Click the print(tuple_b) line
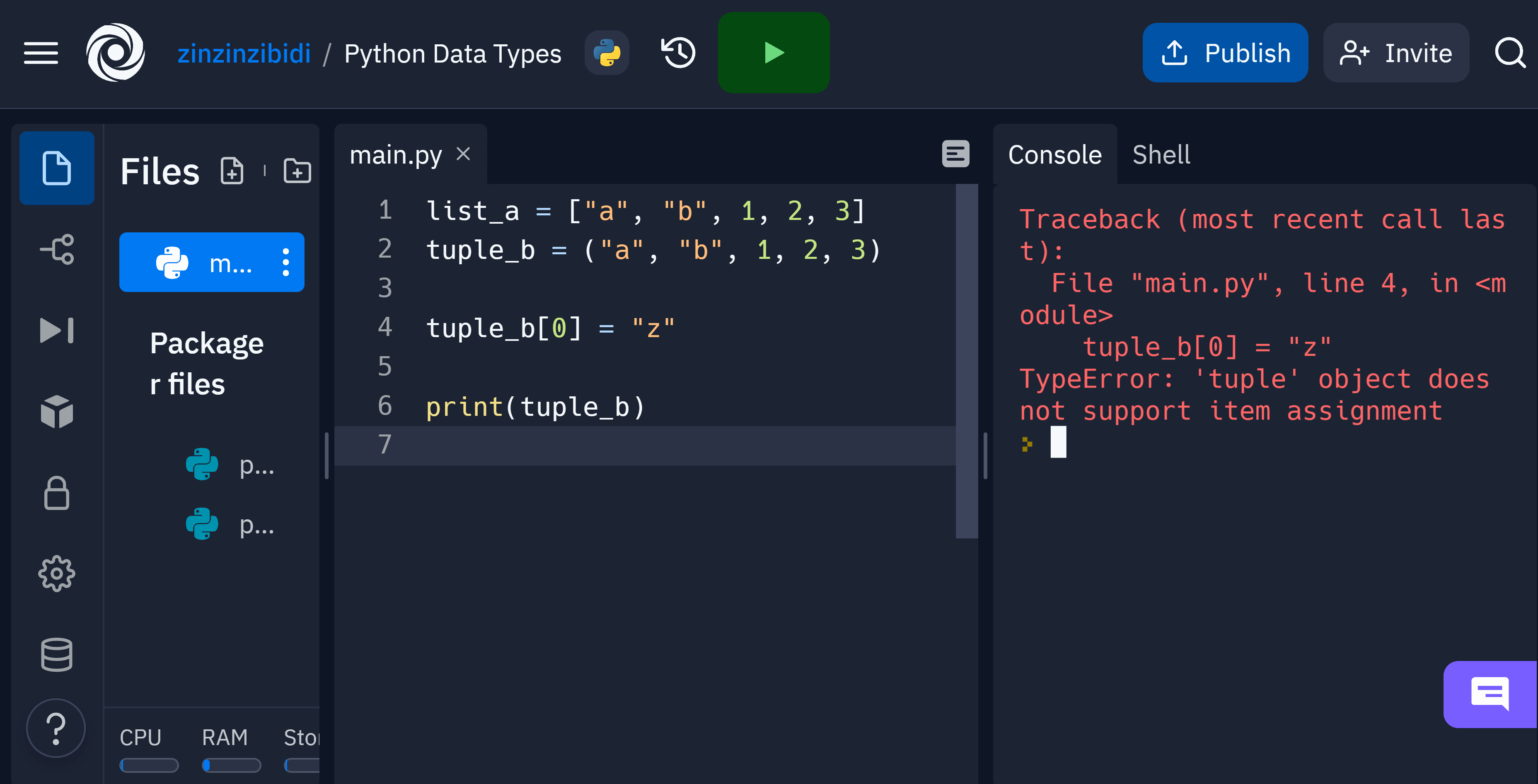Image resolution: width=1538 pixels, height=784 pixels. tap(535, 407)
